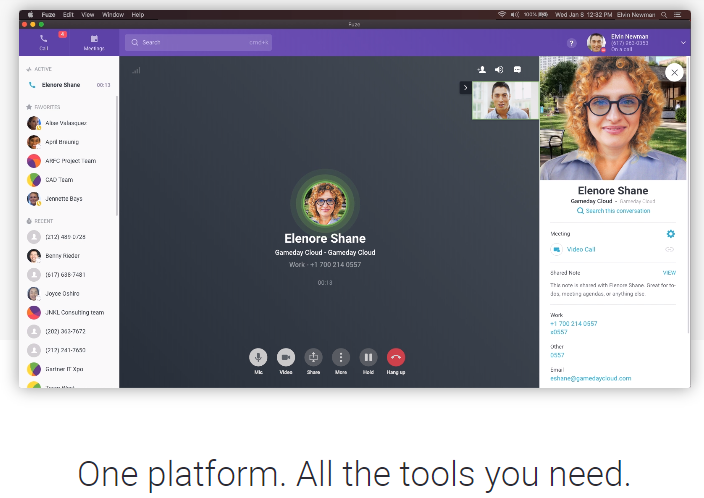The width and height of the screenshot is (704, 498).
Task: Expand the Elvin Newman profile dropdown
Action: pyautogui.click(x=683, y=43)
